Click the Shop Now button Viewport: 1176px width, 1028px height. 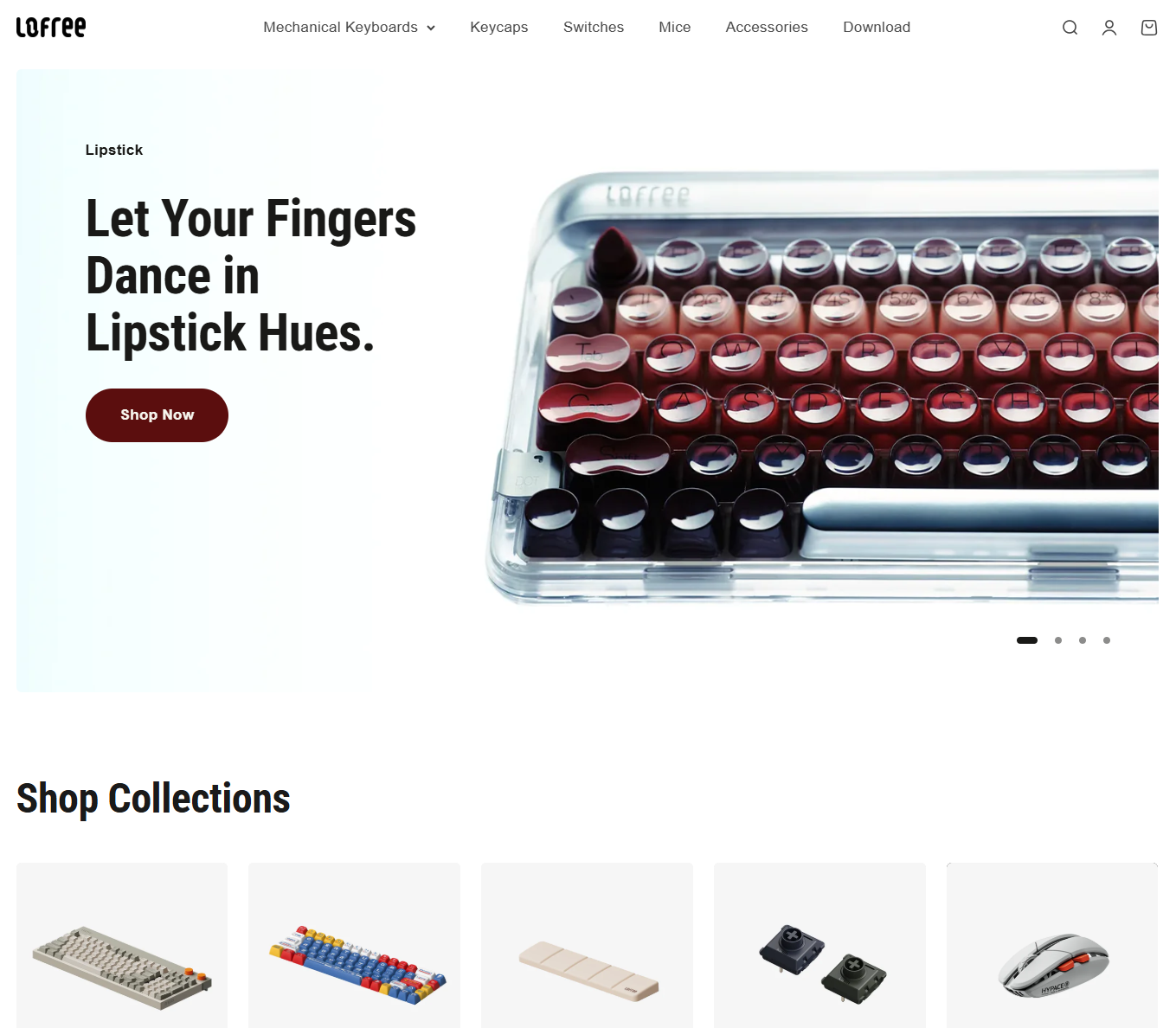click(x=157, y=415)
